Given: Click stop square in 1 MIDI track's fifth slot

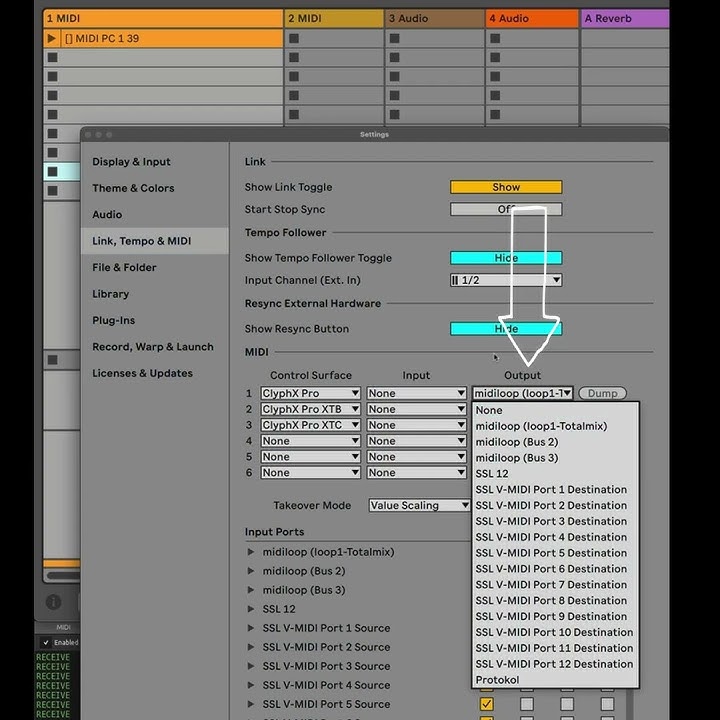Looking at the screenshot, I should click(53, 114).
